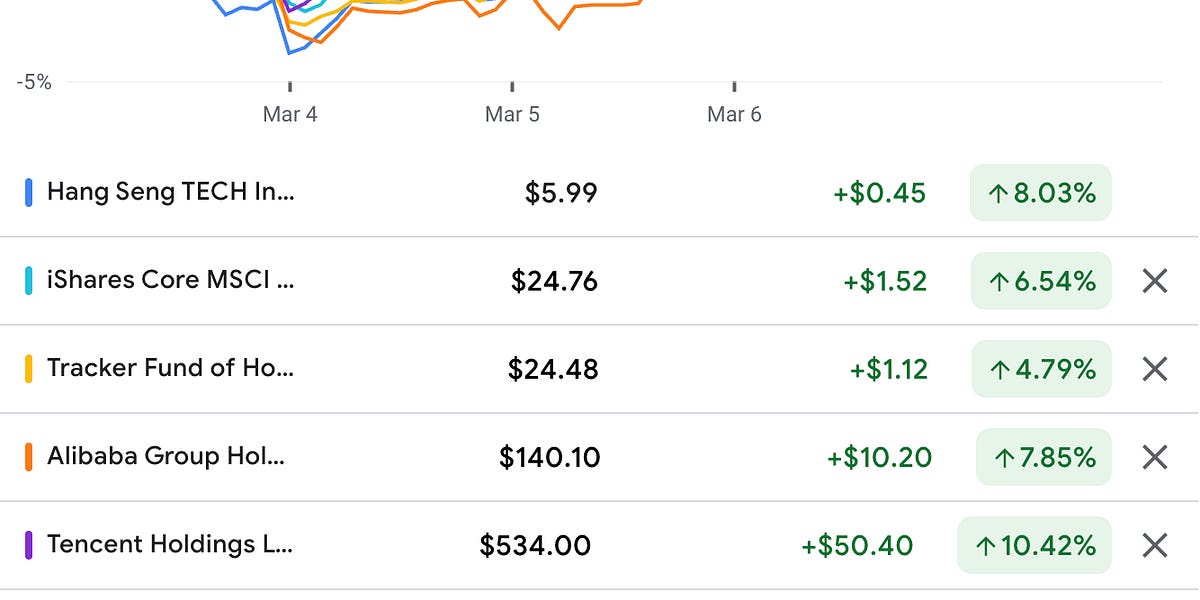Click the orange Alibaba color marker
1200x600 pixels.
tap(29, 456)
